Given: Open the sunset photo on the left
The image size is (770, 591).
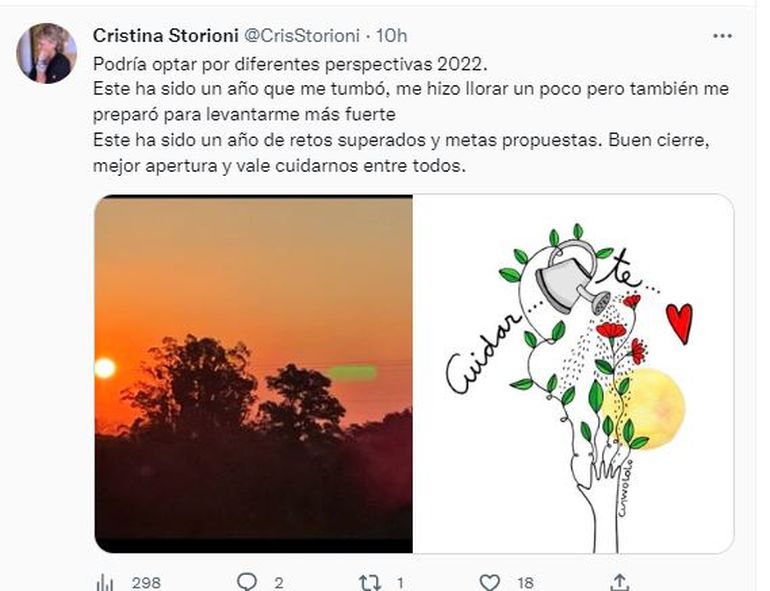Looking at the screenshot, I should 254,373.
